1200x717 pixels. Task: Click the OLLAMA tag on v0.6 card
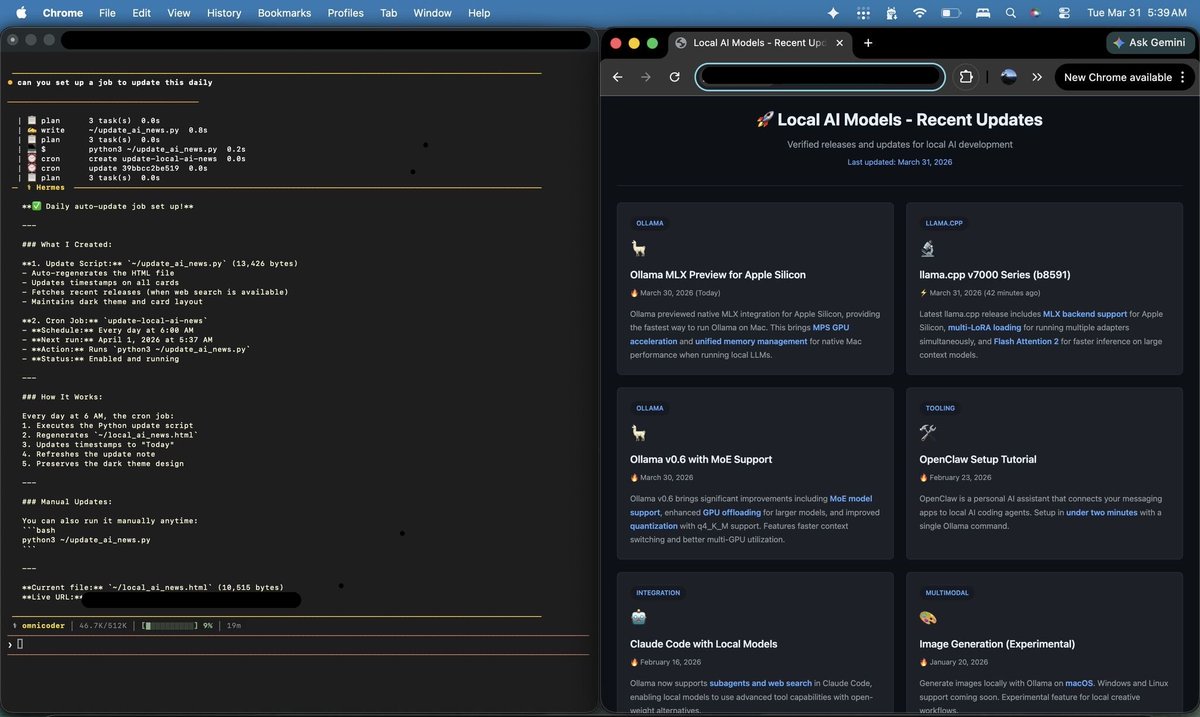(649, 408)
